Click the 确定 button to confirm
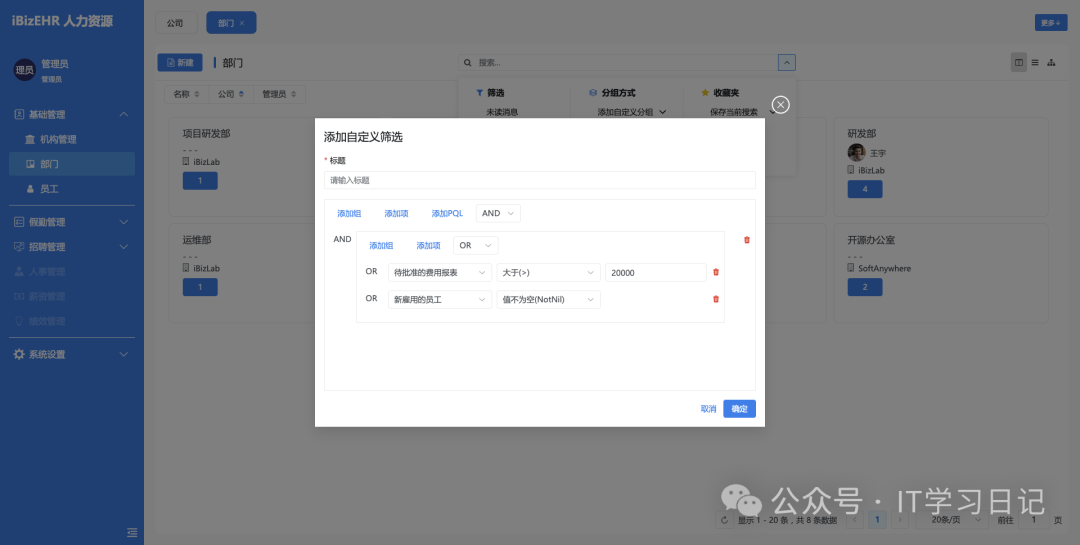The height and width of the screenshot is (545, 1080). [739, 409]
